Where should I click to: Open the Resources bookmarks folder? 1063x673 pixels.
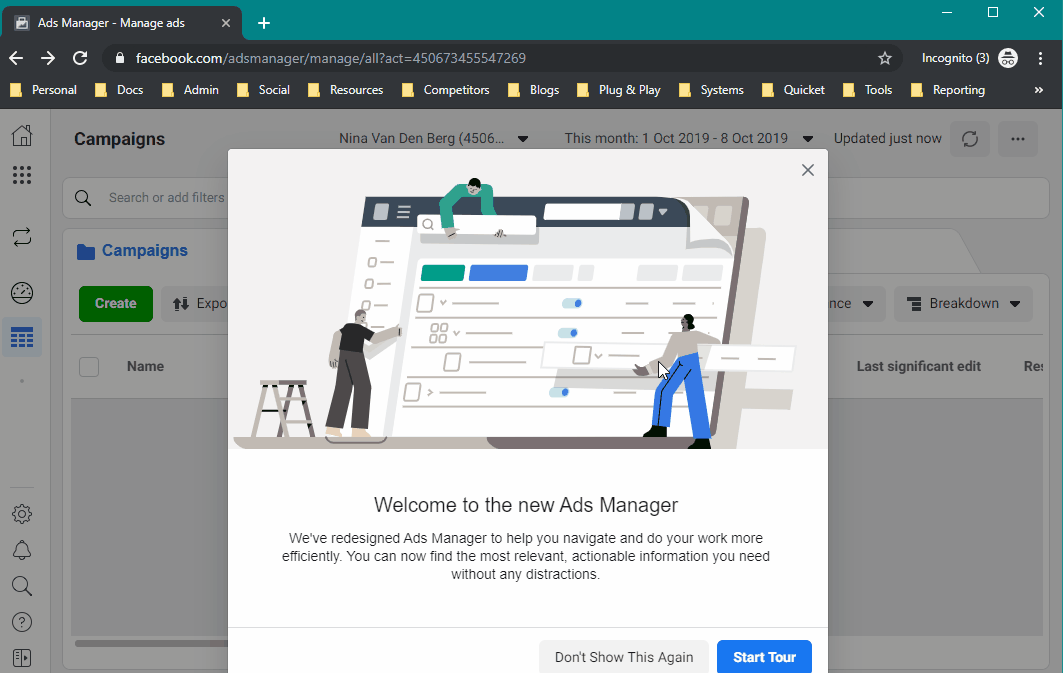pyautogui.click(x=346, y=90)
